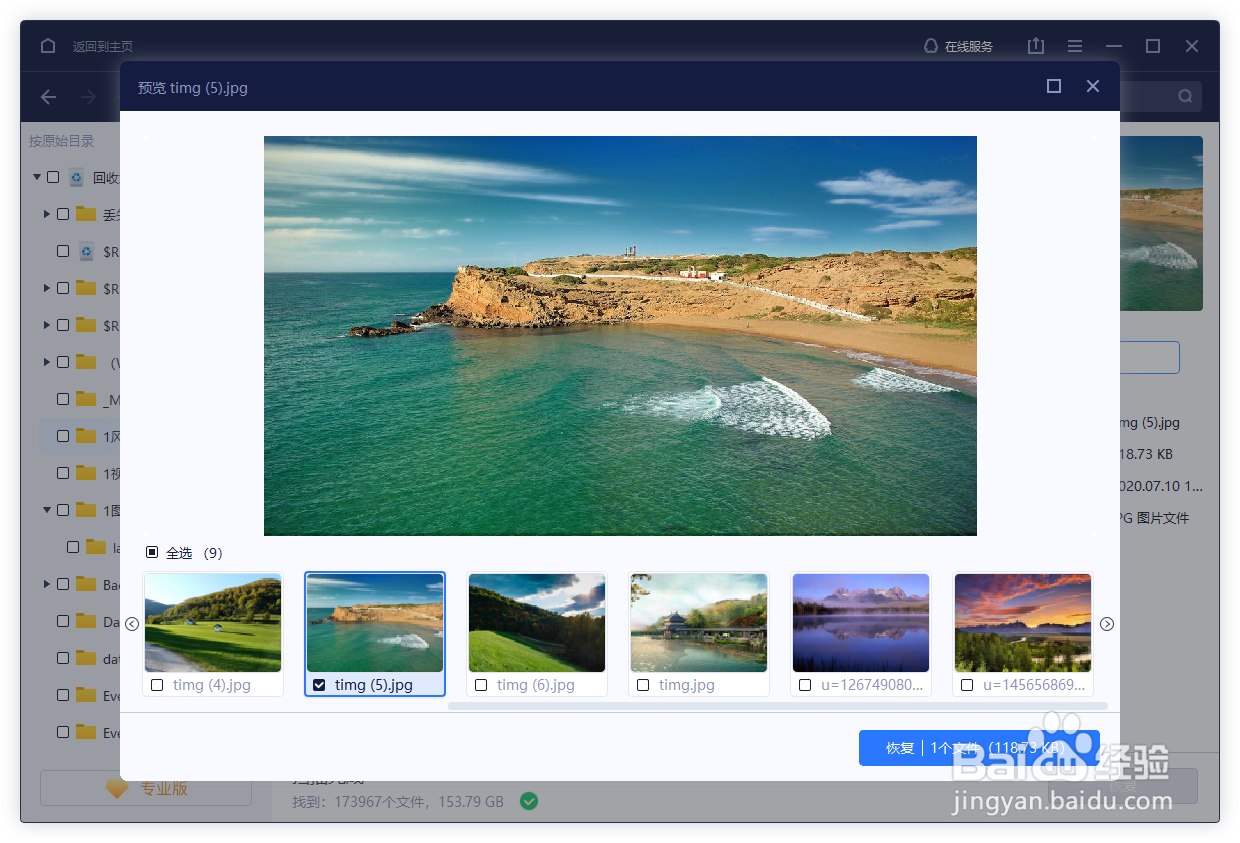Click the search box in main window

[x=1160, y=97]
